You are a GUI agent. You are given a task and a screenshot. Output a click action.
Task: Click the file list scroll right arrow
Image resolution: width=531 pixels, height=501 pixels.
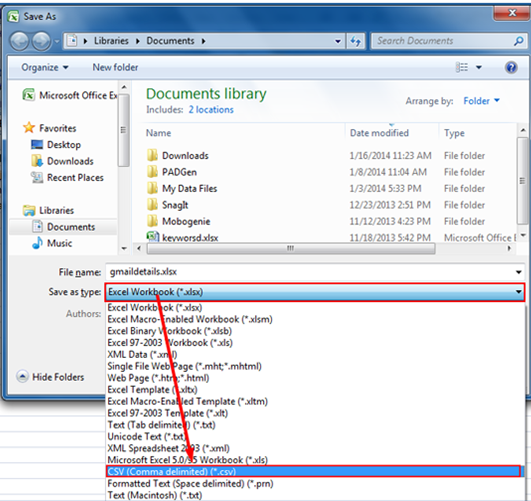pos(509,248)
